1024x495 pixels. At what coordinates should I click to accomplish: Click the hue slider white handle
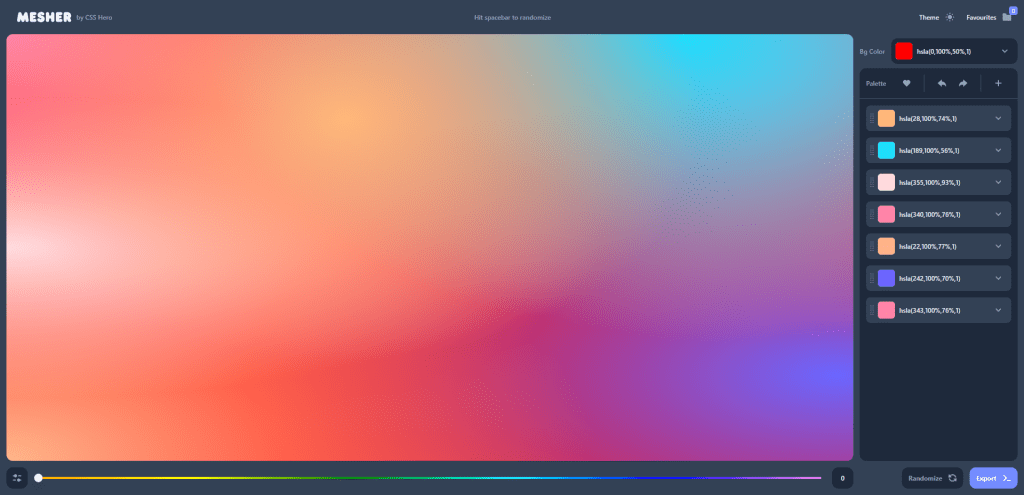[39, 478]
